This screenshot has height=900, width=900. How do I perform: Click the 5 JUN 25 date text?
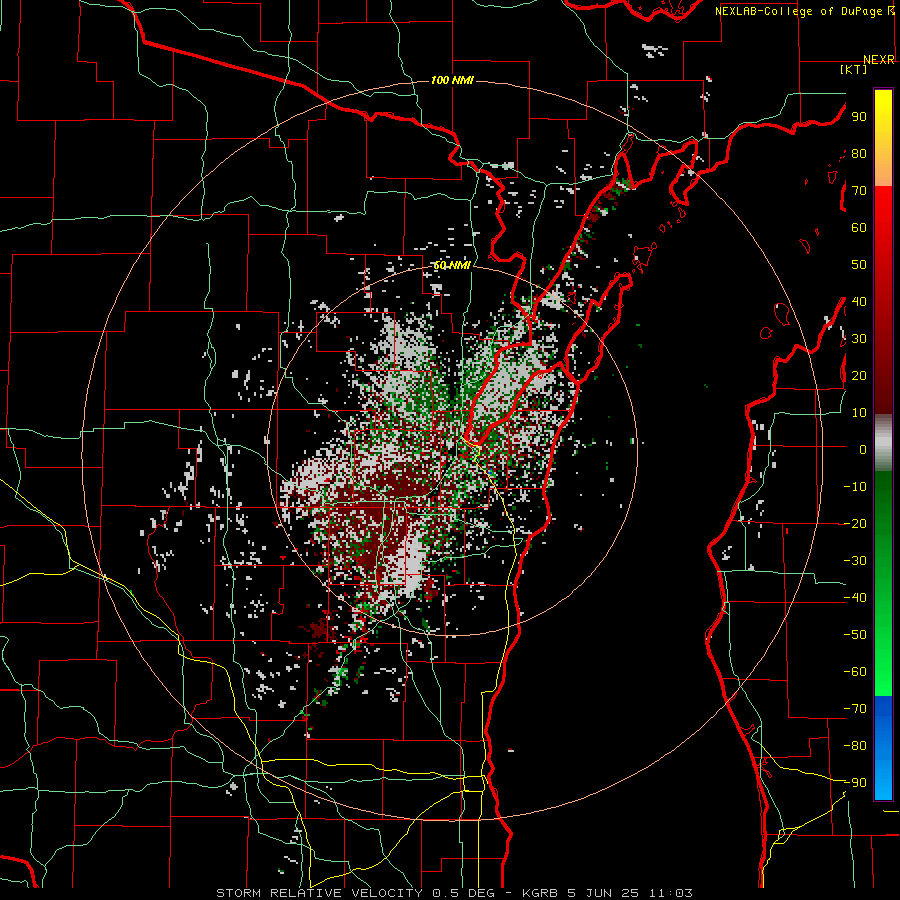coord(604,893)
